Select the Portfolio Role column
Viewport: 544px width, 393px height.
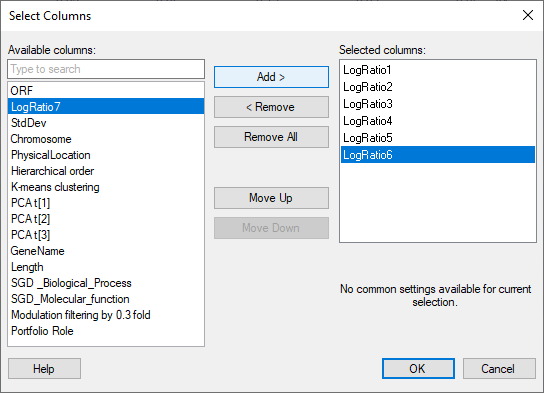point(106,331)
